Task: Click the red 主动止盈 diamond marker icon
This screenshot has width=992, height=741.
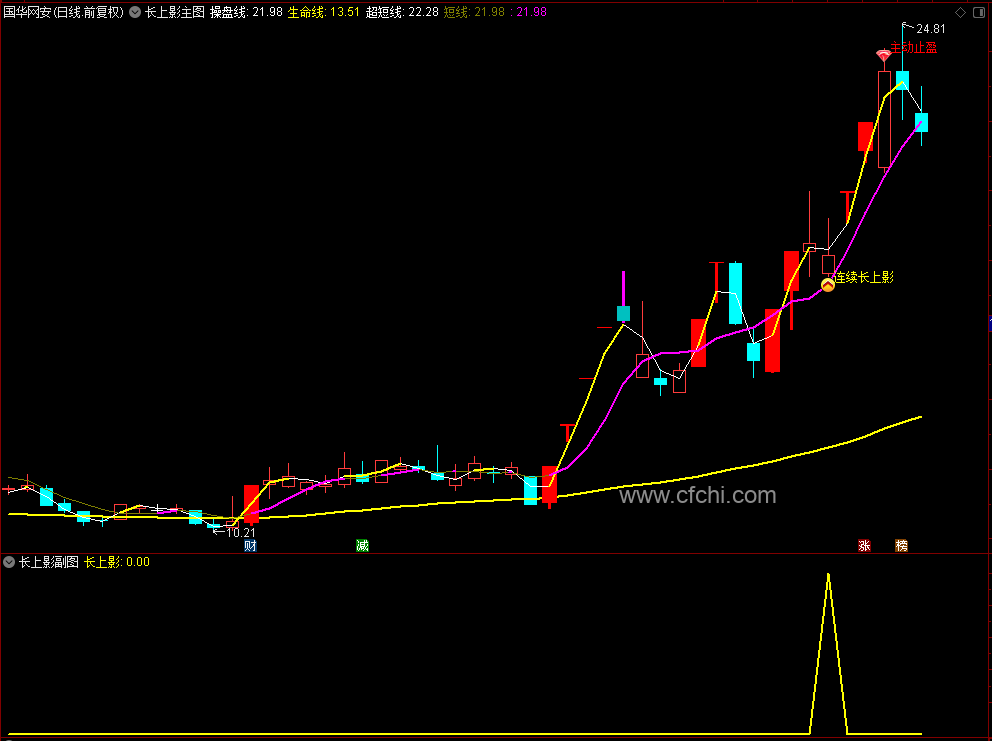Action: click(883, 56)
